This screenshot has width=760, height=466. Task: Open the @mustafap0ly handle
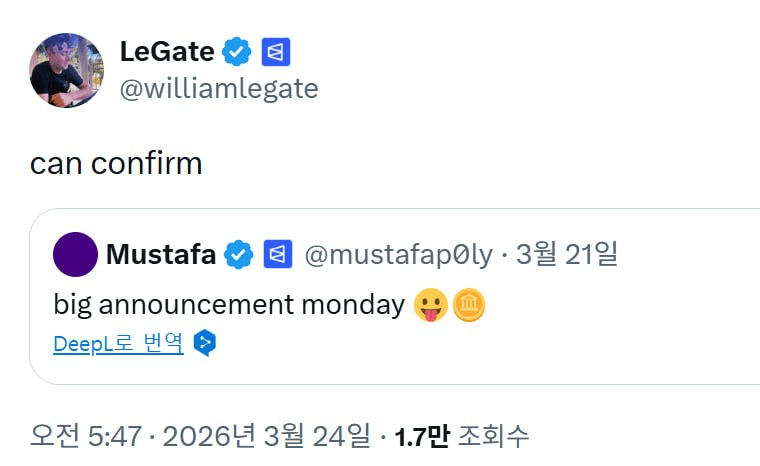398,255
